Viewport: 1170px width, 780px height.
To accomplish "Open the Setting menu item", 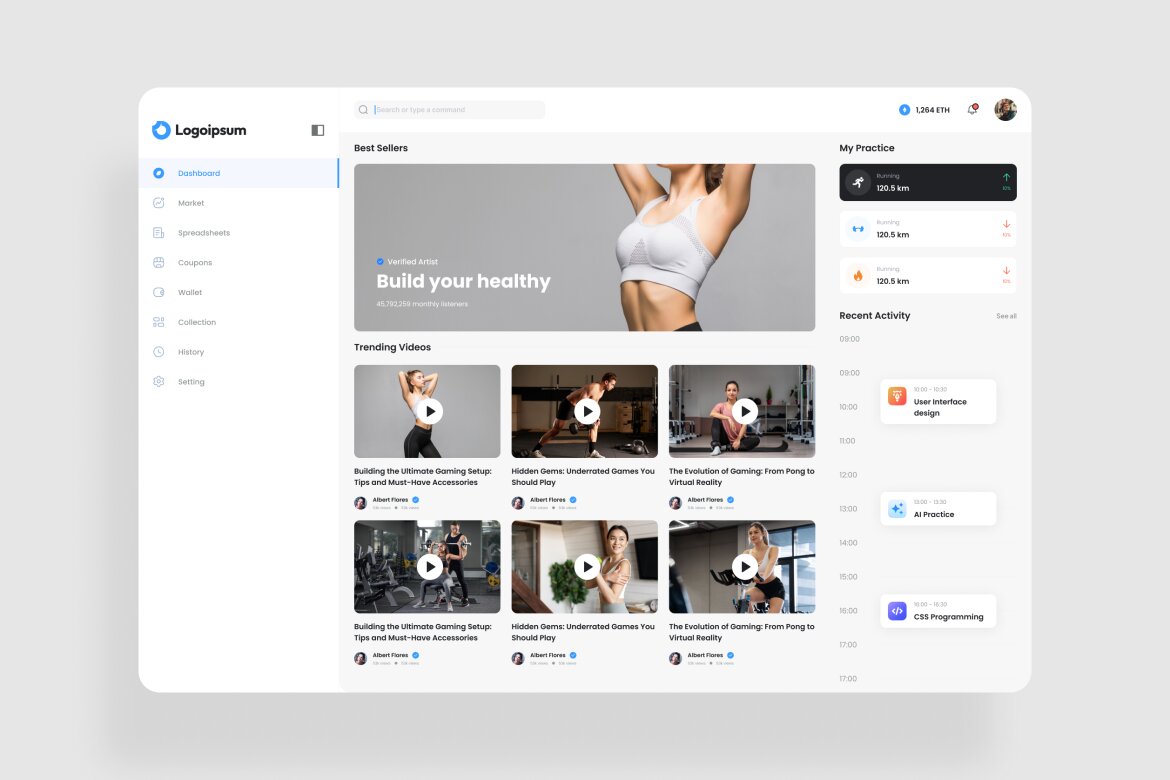I will [x=159, y=381].
